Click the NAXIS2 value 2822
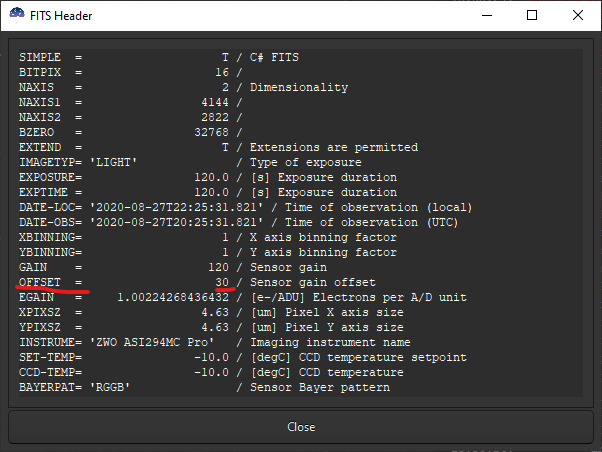The width and height of the screenshot is (602, 452). point(214,118)
